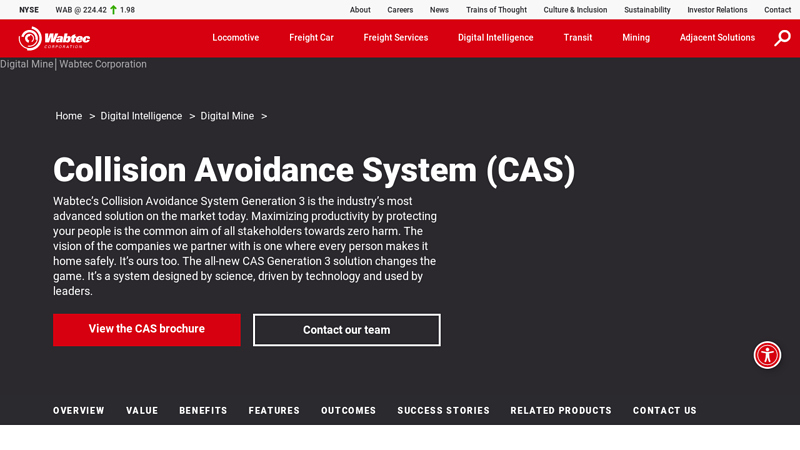
Task: Visit the Careers link
Action: click(x=400, y=10)
